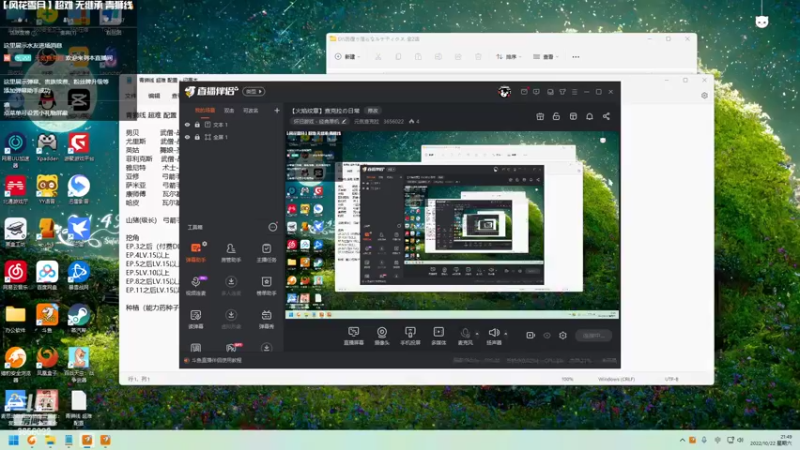Image resolution: width=800 pixels, height=450 pixels.
Task: Select 全屏 1 source row
Action: [232, 137]
